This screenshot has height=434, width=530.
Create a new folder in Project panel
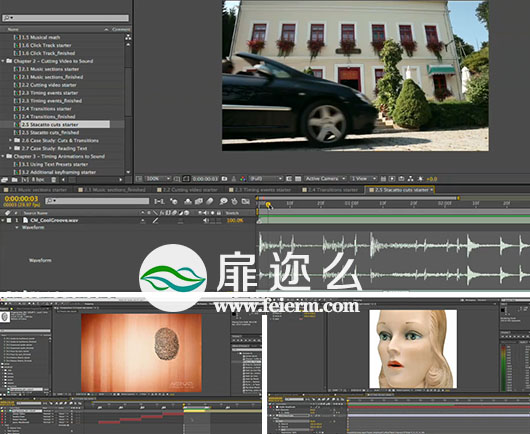click(15, 180)
